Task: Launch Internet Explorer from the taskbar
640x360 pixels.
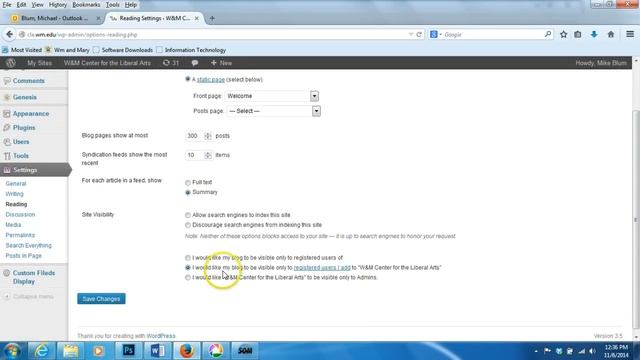Action: [x=42, y=351]
